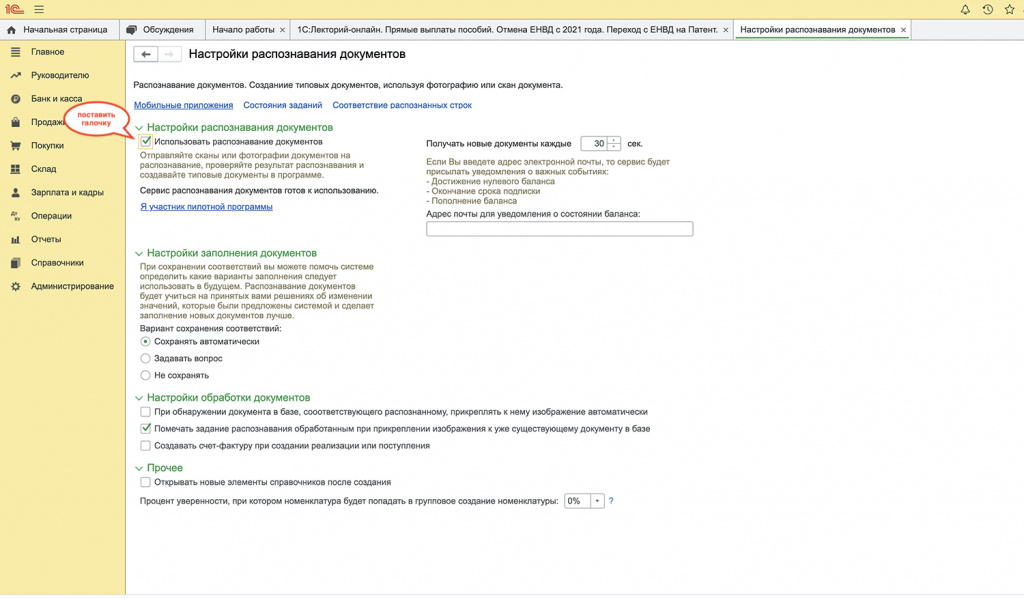
Task: Switch to Начальная страница tab
Action: tap(59, 30)
